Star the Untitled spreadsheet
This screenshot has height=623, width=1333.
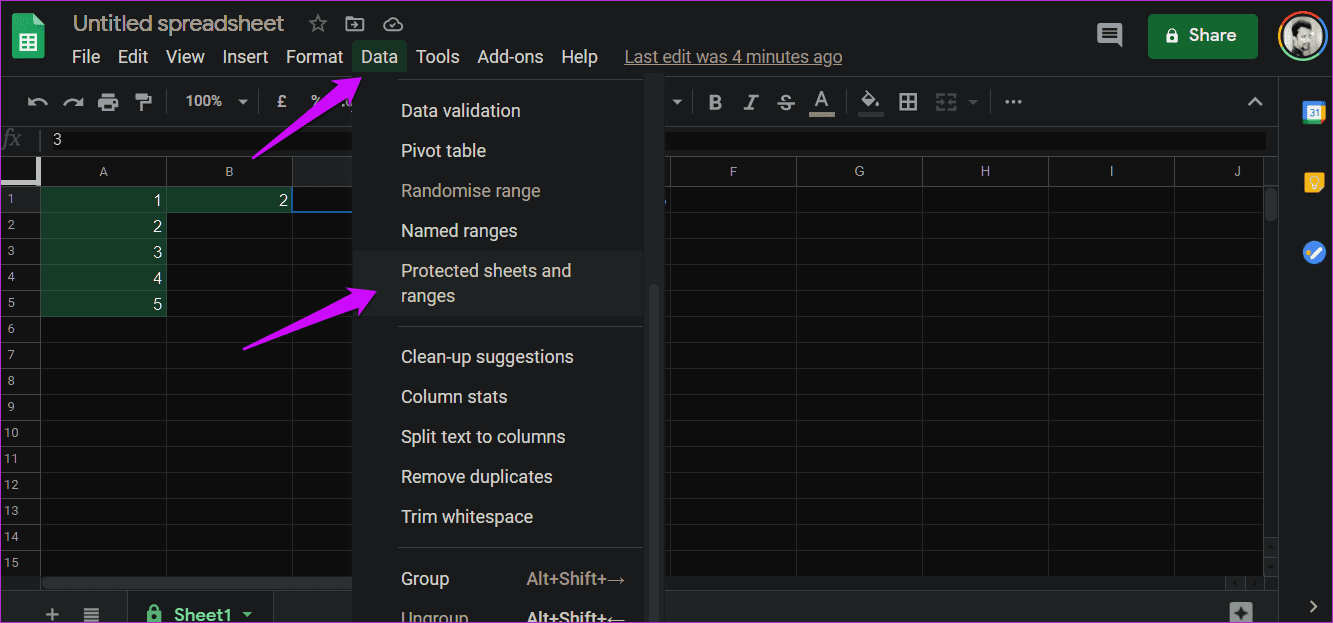318,23
